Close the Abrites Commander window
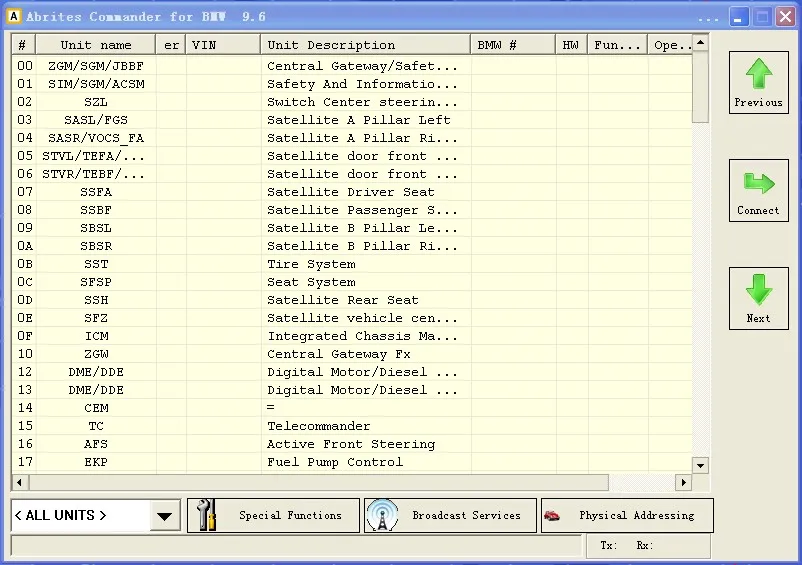 (785, 17)
